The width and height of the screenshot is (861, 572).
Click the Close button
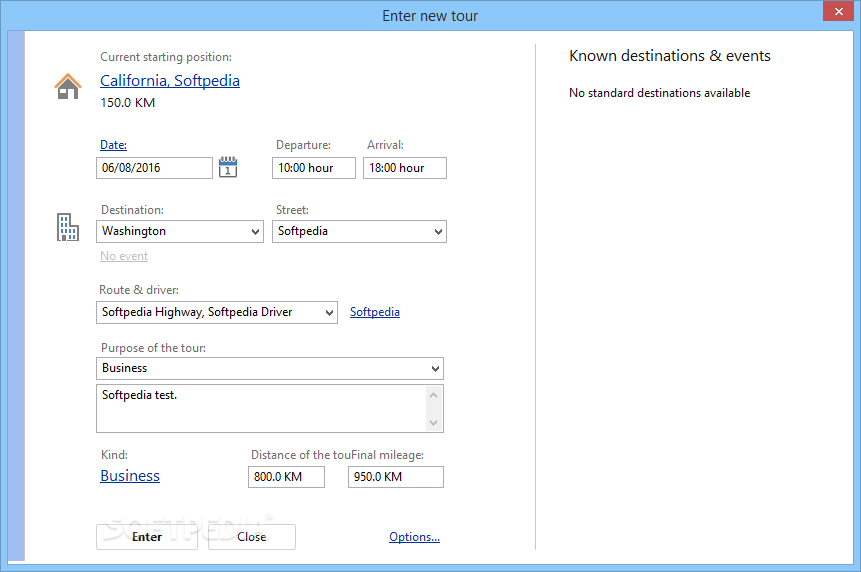pos(251,537)
